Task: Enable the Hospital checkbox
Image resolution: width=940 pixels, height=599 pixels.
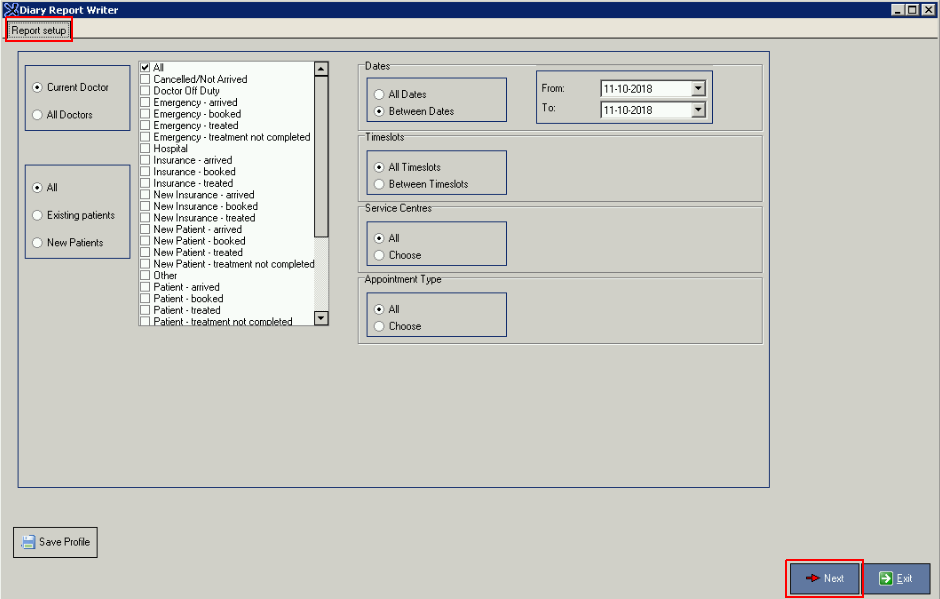Action: pyautogui.click(x=145, y=149)
